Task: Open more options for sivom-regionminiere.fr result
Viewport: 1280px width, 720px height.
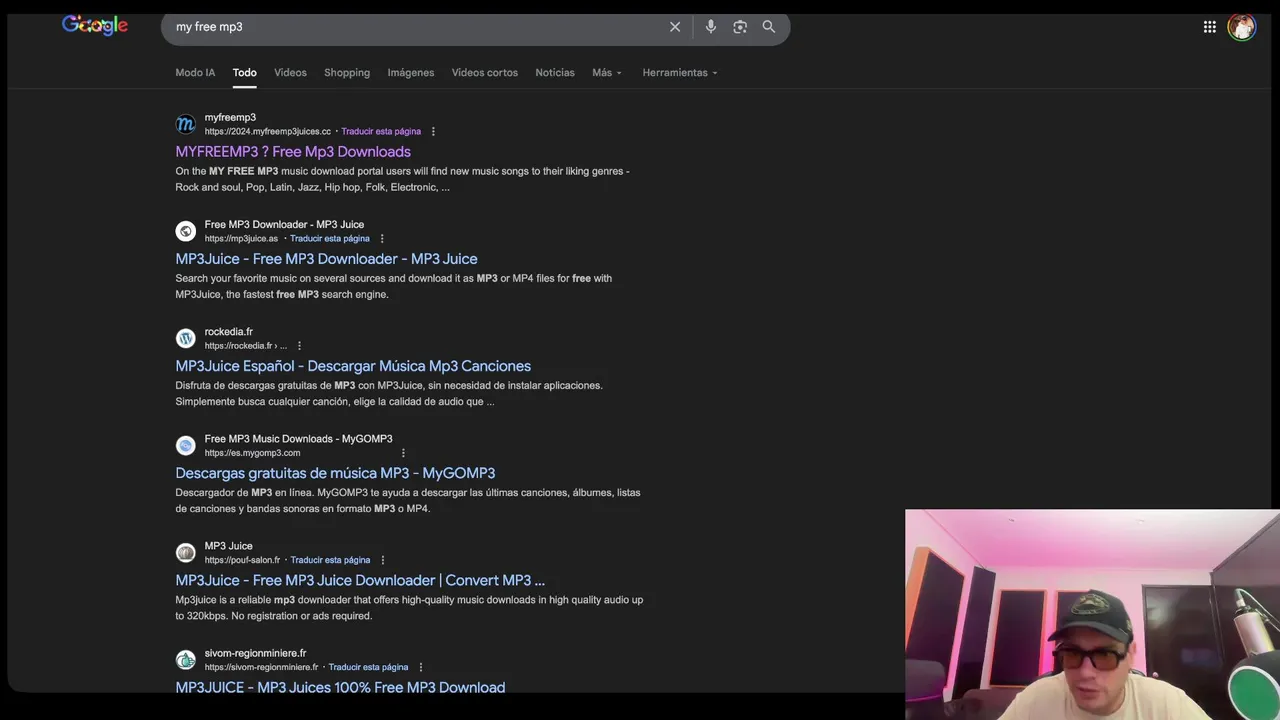Action: (x=421, y=667)
